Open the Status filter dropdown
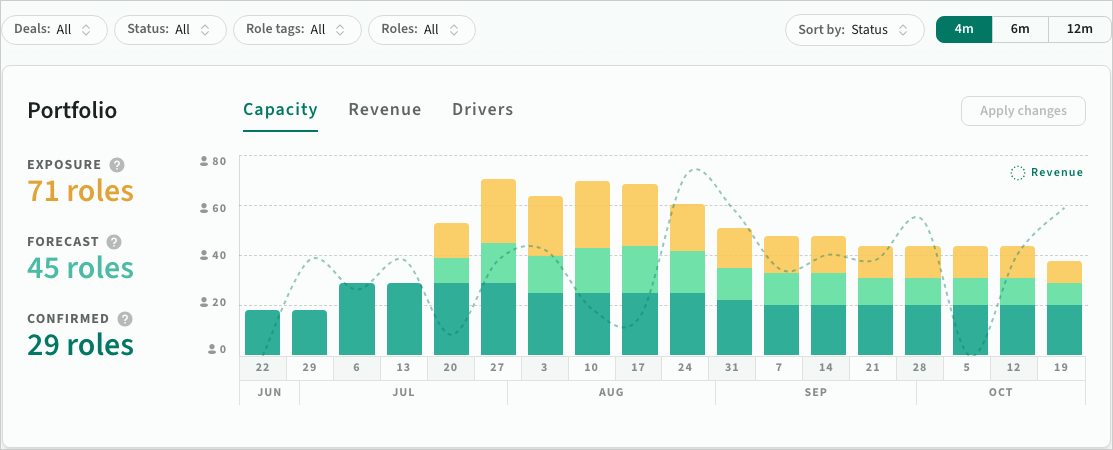This screenshot has height=450, width=1113. coord(170,30)
